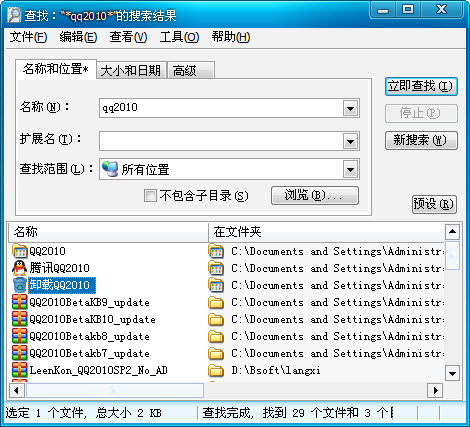
Task: Sort by the 名称 column header
Action: tap(108, 232)
